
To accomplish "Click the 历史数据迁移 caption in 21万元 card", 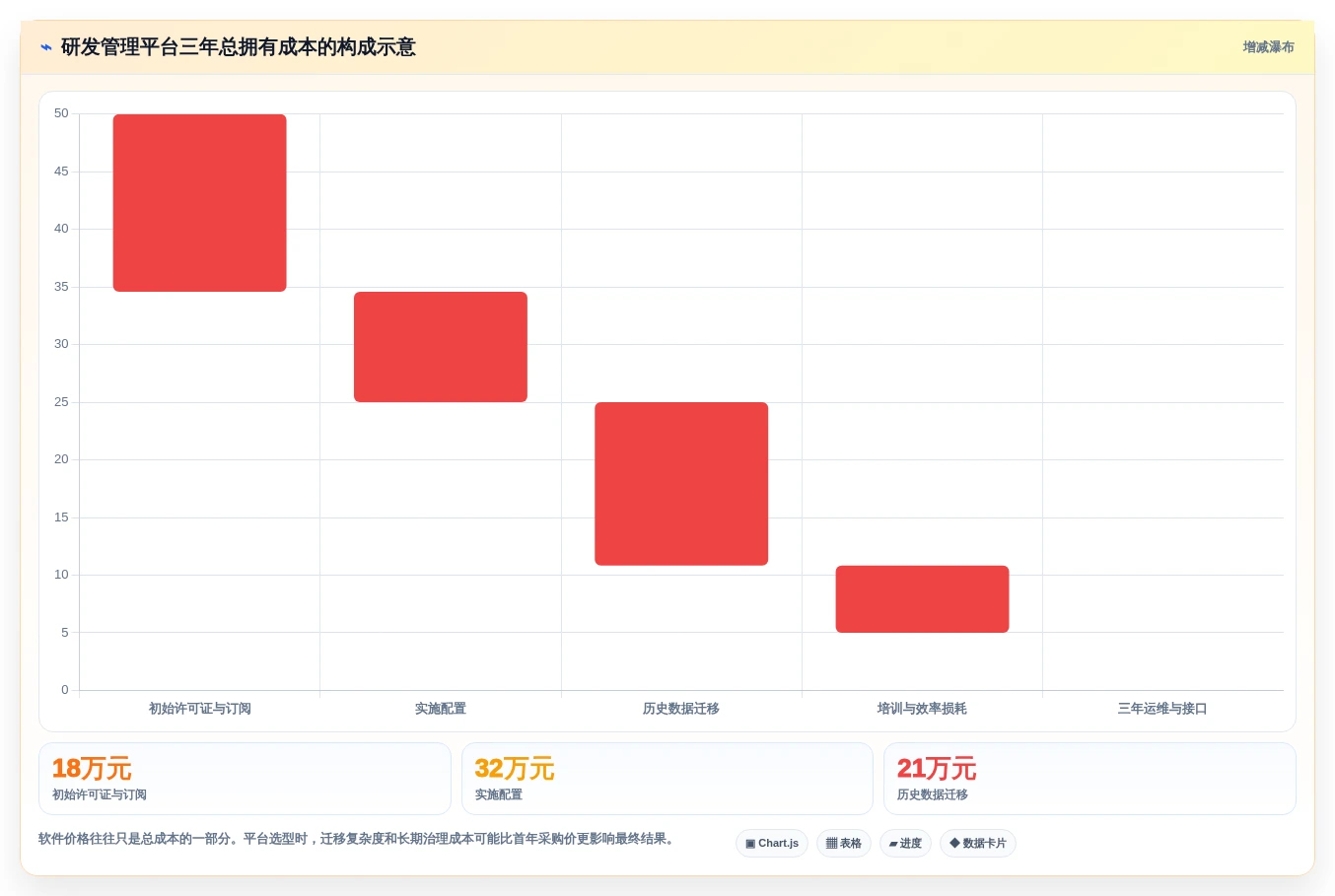I will pyautogui.click(x=933, y=794).
